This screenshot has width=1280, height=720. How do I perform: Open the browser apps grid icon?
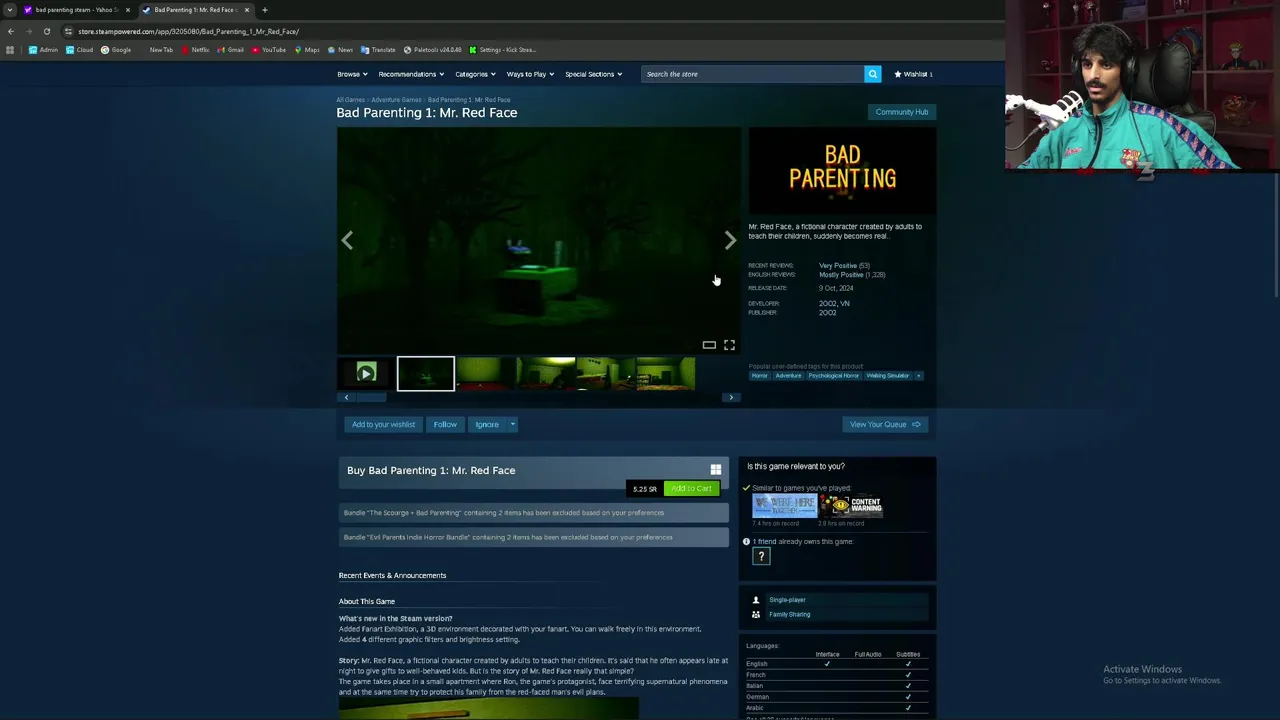point(10,50)
